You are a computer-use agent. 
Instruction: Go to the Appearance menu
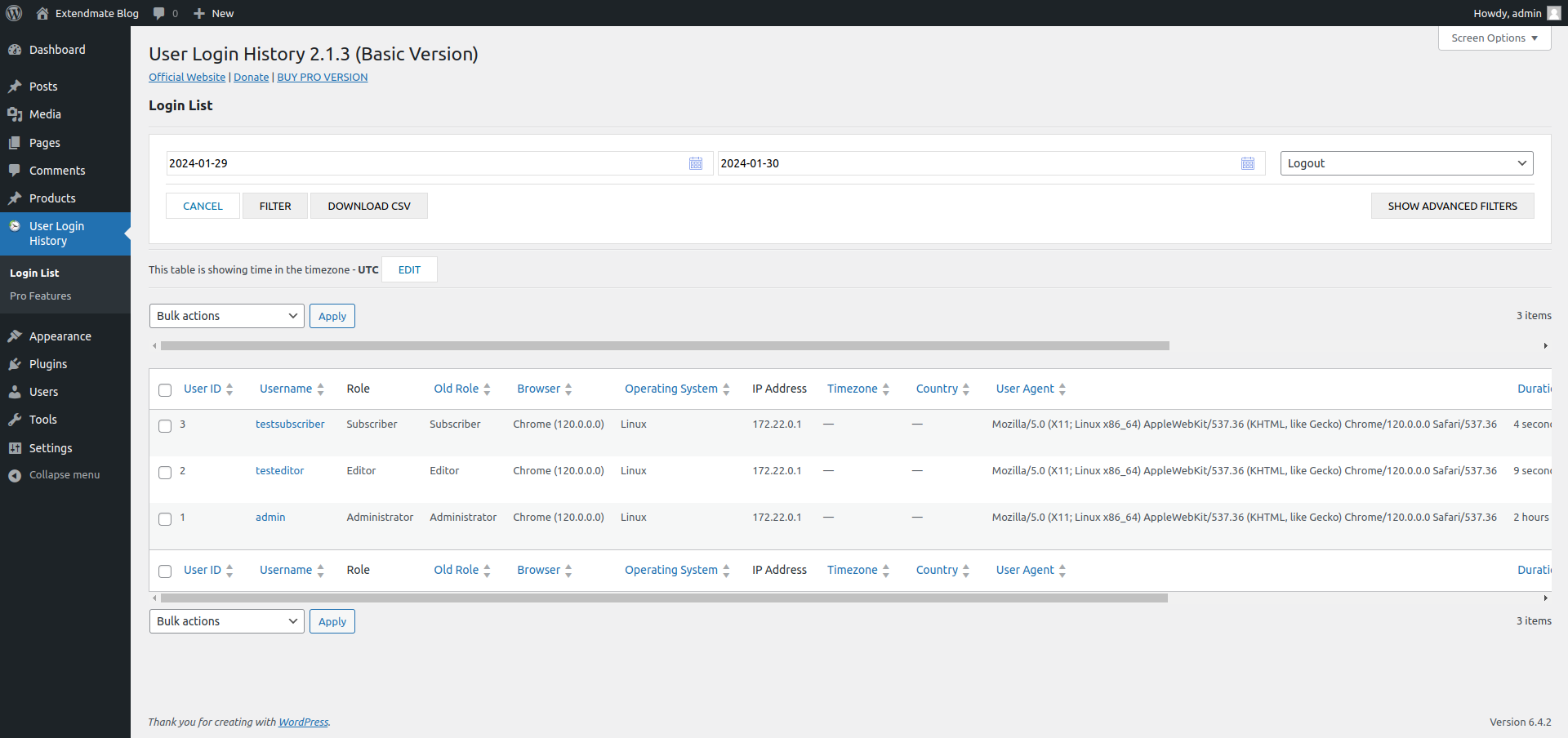(x=60, y=336)
